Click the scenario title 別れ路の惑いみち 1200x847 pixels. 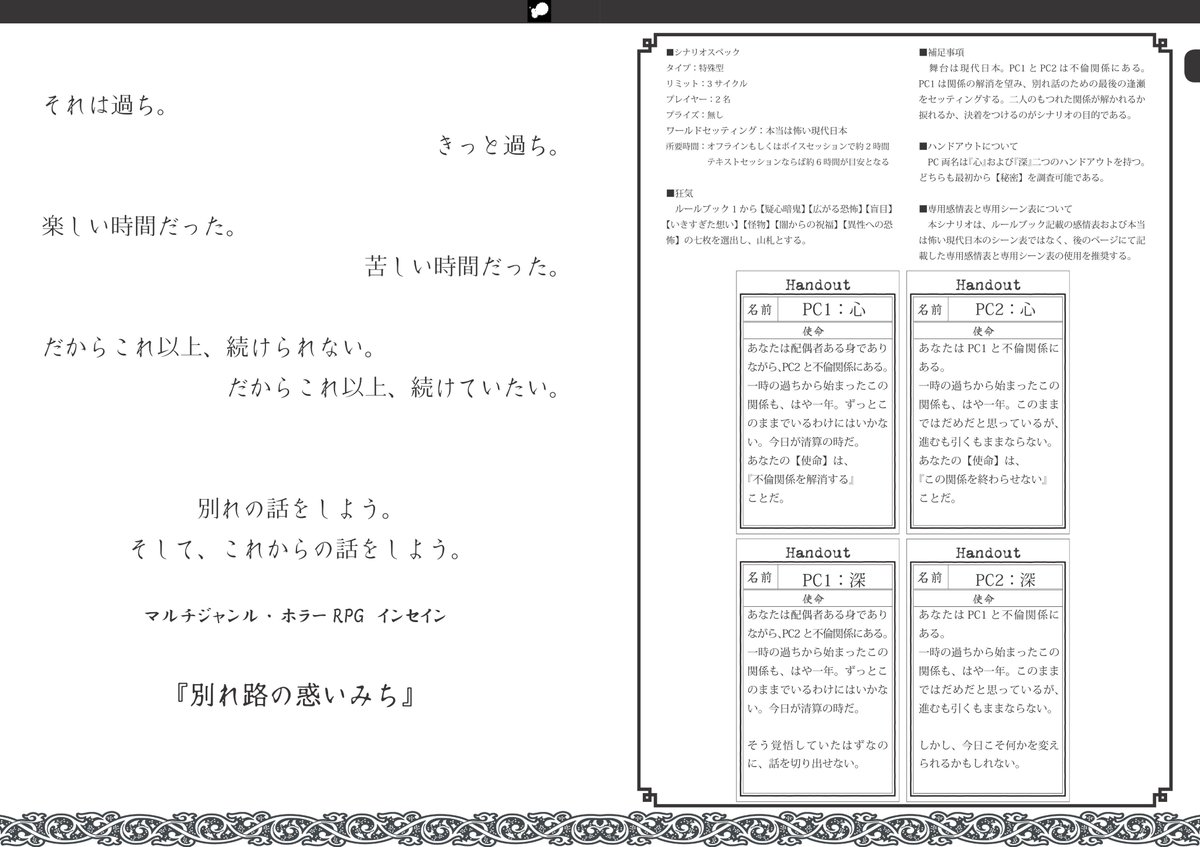[294, 695]
